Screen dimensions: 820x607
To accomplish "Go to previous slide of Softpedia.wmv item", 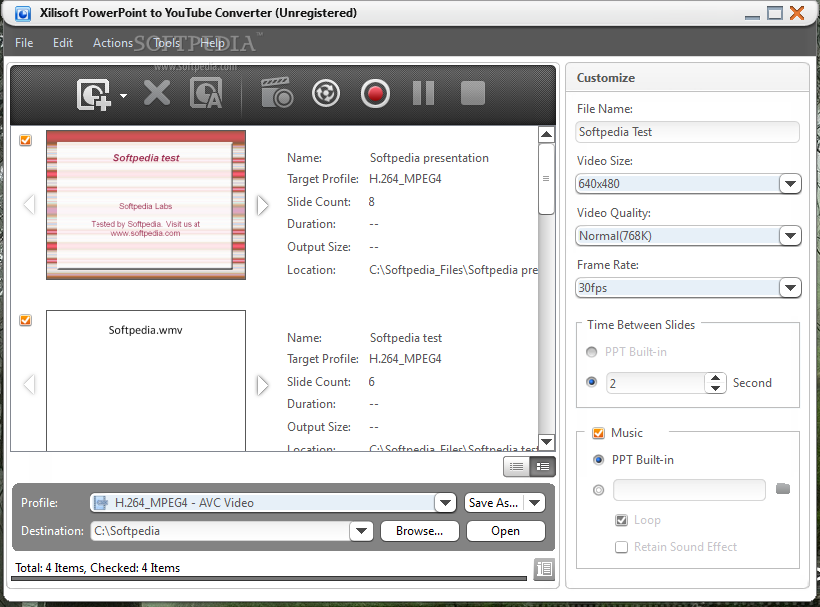I will pos(29,384).
